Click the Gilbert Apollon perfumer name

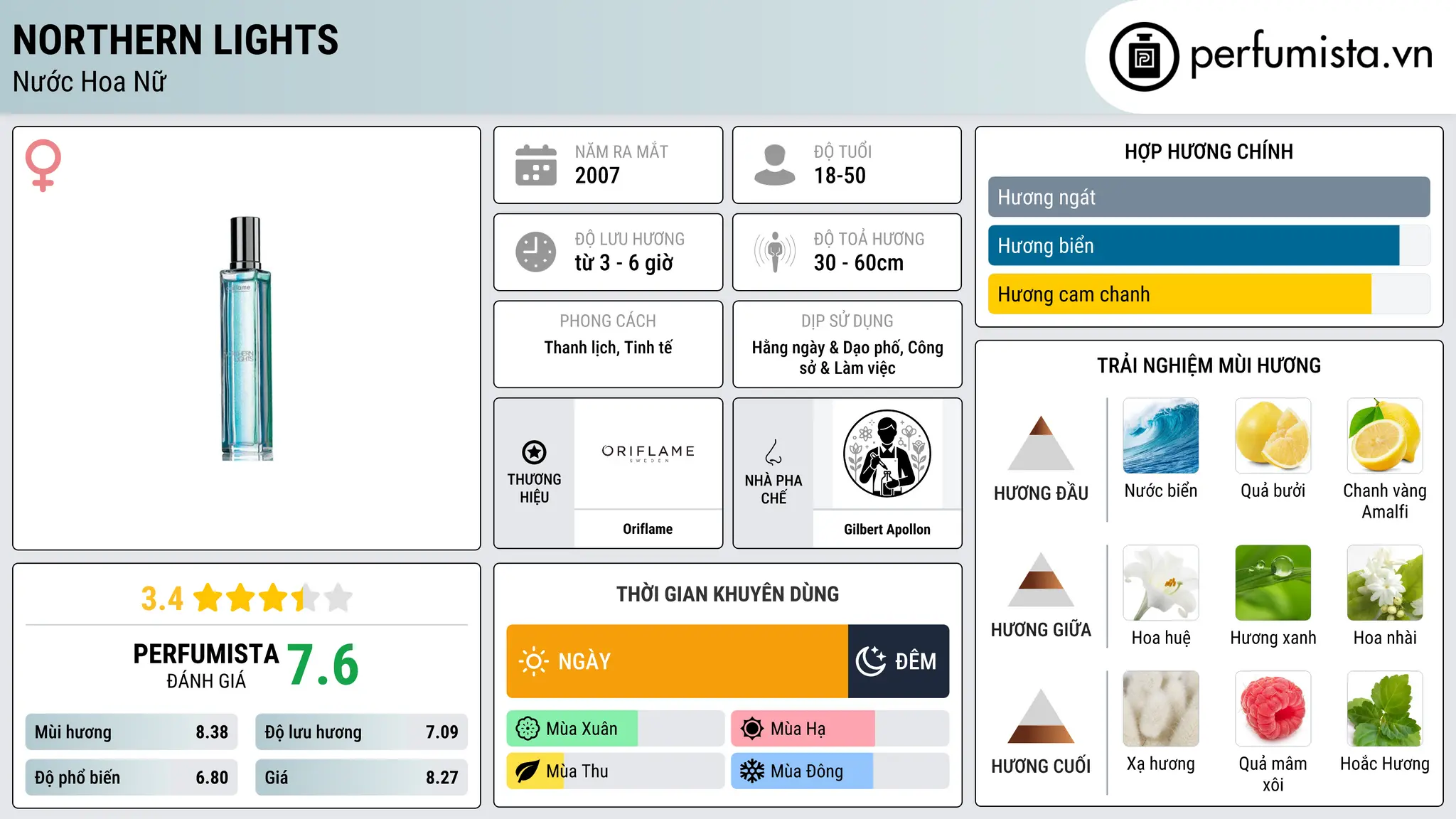tap(887, 529)
